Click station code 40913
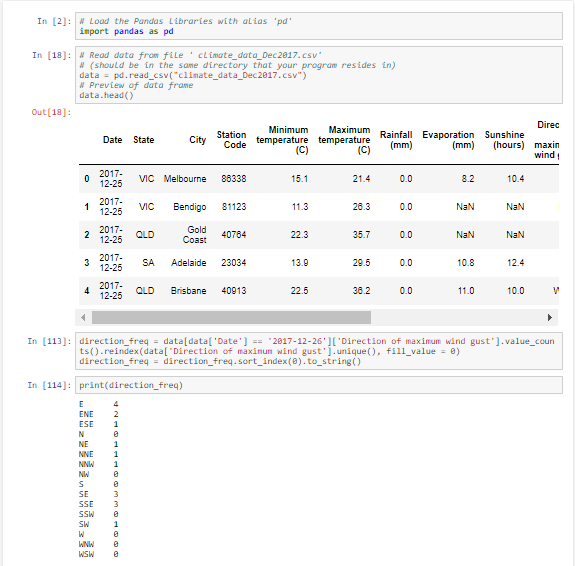The height and width of the screenshot is (566, 575). tap(234, 291)
